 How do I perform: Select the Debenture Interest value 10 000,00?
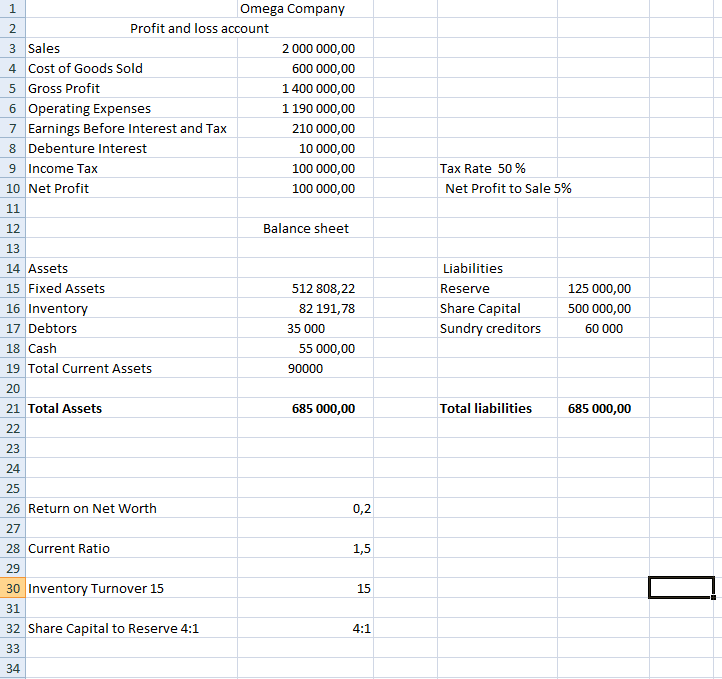point(325,148)
